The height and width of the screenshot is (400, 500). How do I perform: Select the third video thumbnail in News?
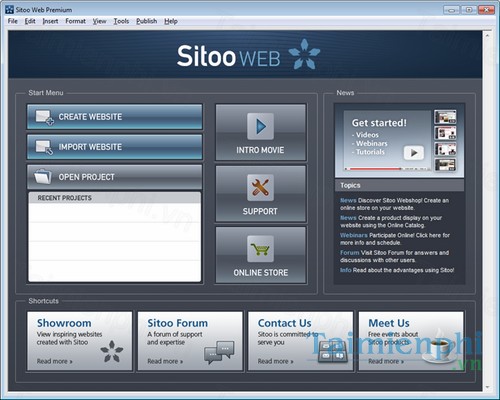pyautogui.click(x=445, y=149)
